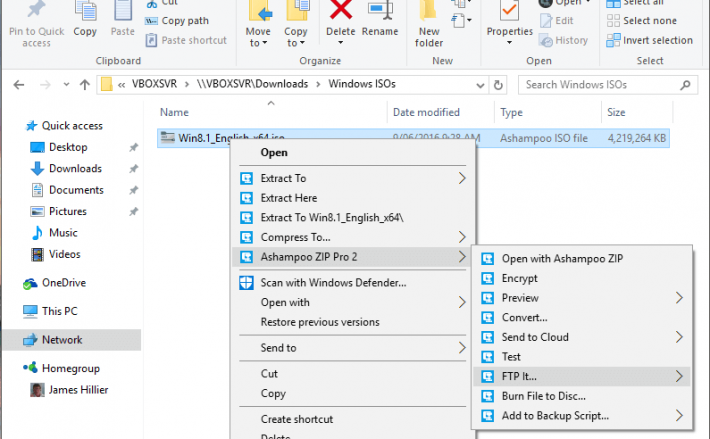Sort by the Date modified column
Screen dimensions: 710x439
(426, 112)
